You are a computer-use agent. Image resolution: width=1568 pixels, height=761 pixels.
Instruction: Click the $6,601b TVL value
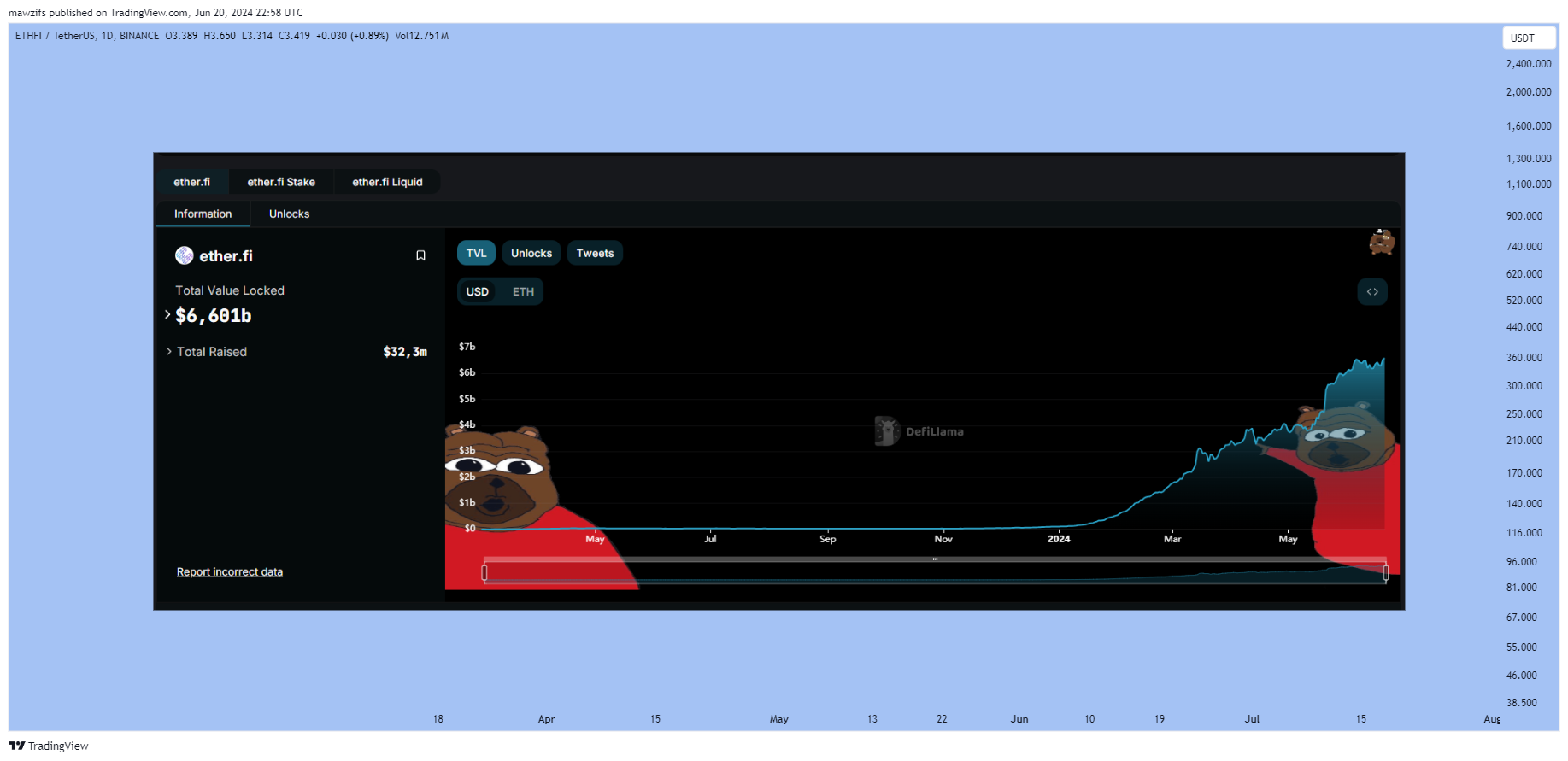click(x=214, y=316)
